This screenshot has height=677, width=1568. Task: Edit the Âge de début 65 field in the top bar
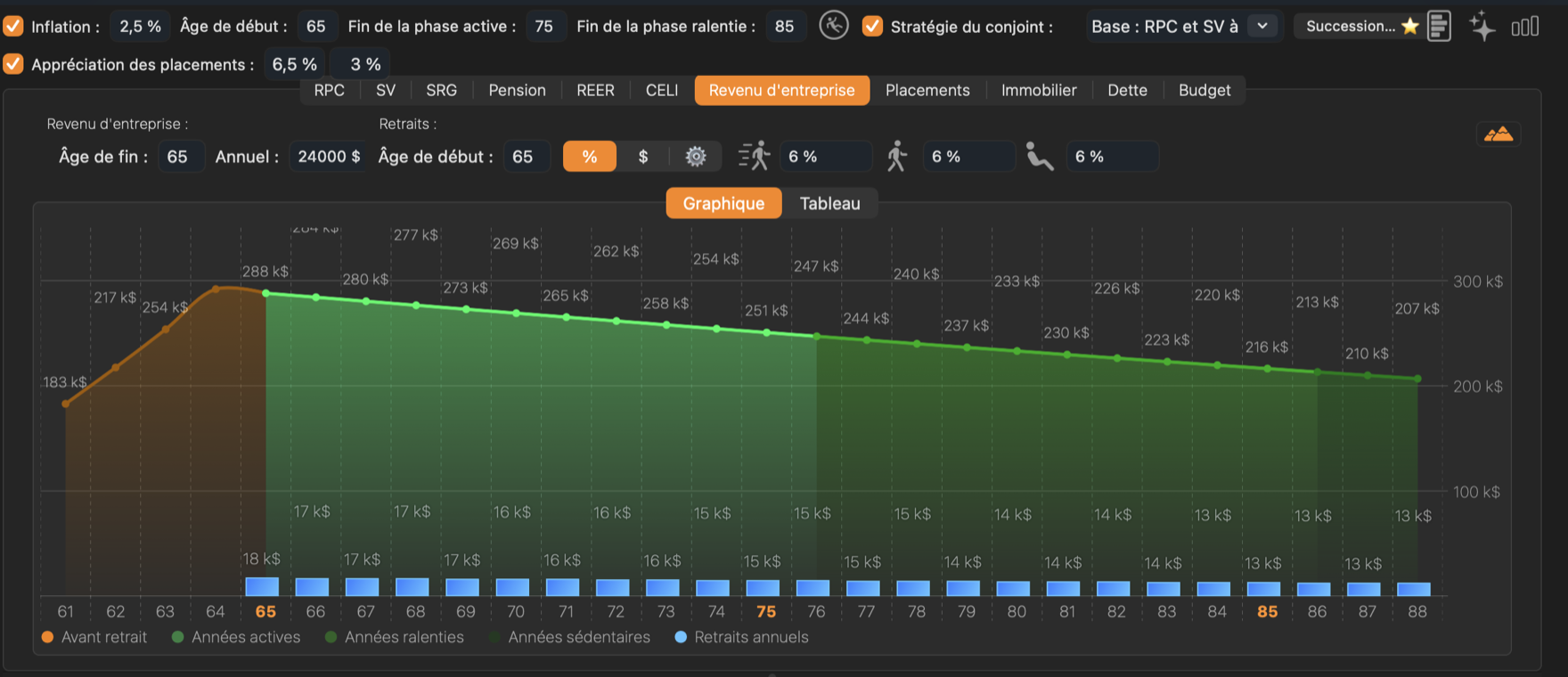[316, 26]
